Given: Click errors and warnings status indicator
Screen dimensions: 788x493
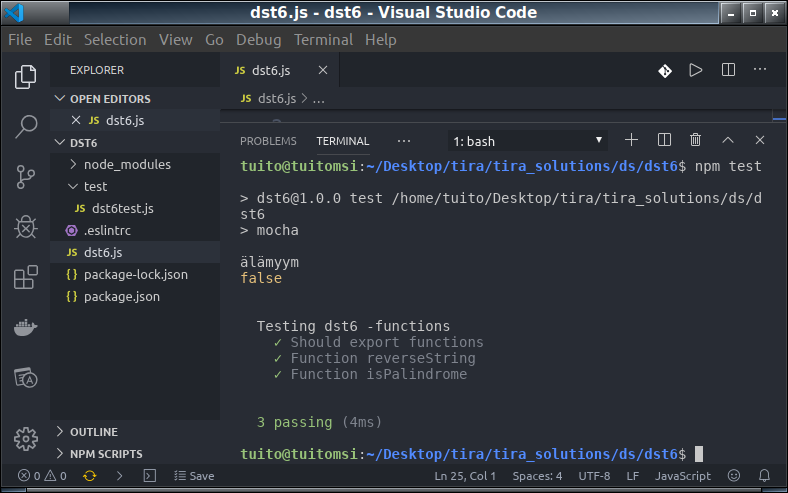Looking at the screenshot, I should point(42,476).
